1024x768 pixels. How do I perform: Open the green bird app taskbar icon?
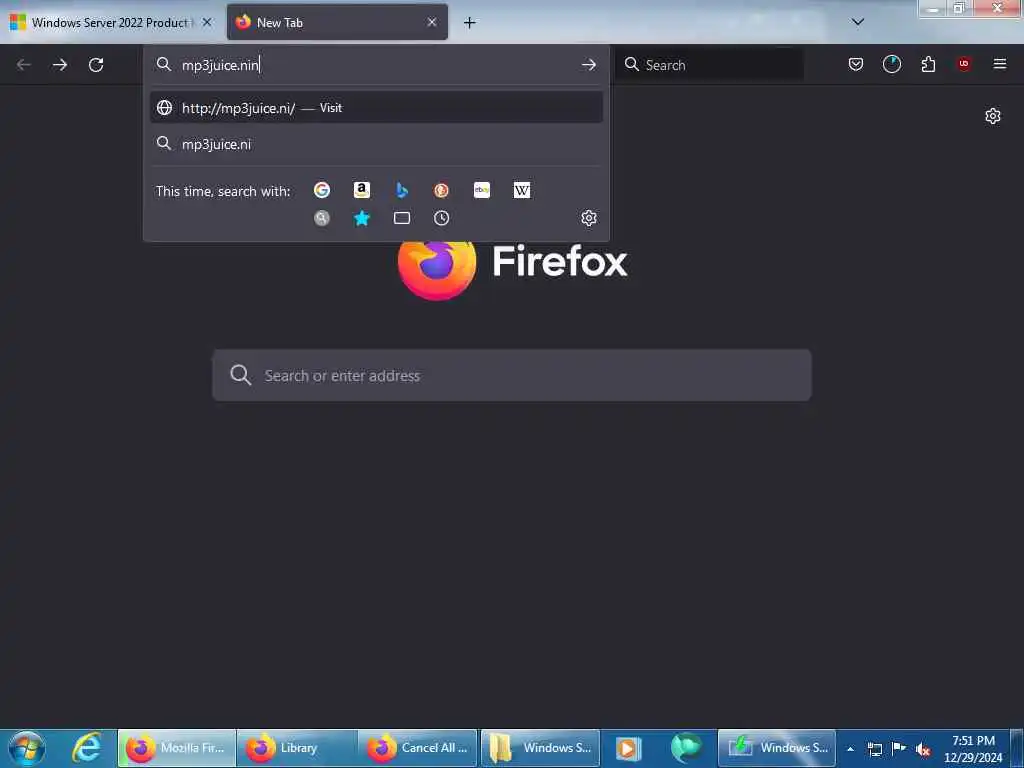tap(685, 748)
